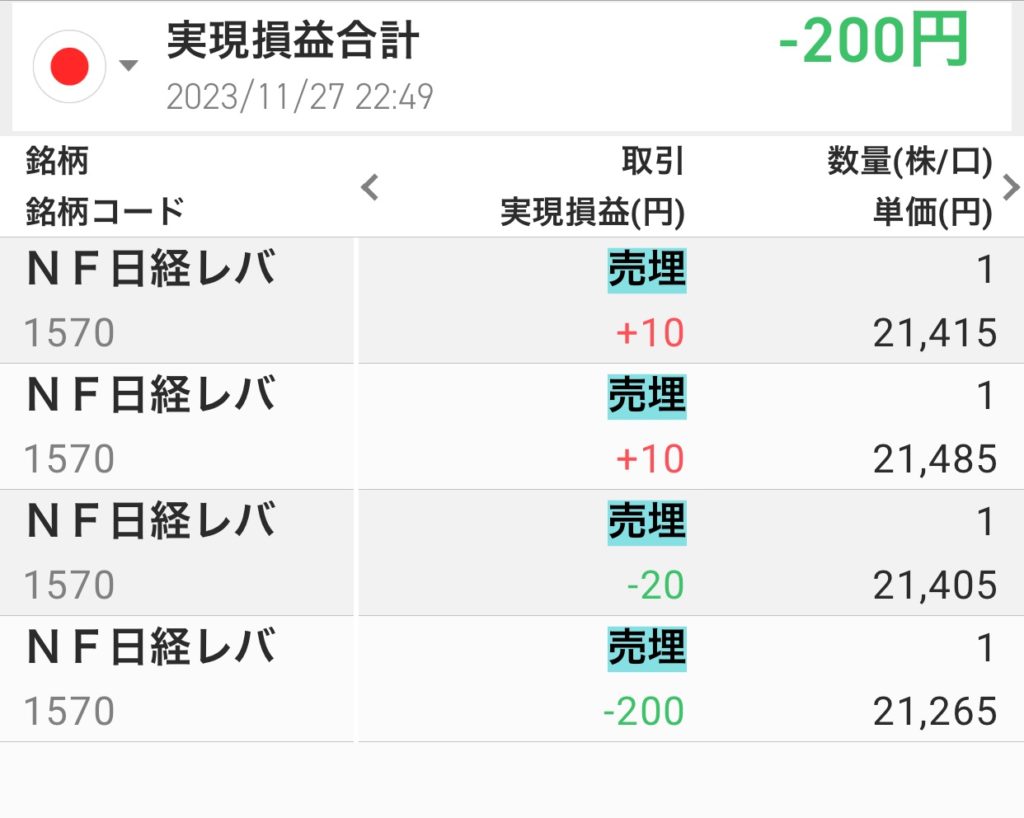Select the 売埋 badge beside the -200 loss
The width and height of the screenshot is (1024, 818).
(646, 648)
